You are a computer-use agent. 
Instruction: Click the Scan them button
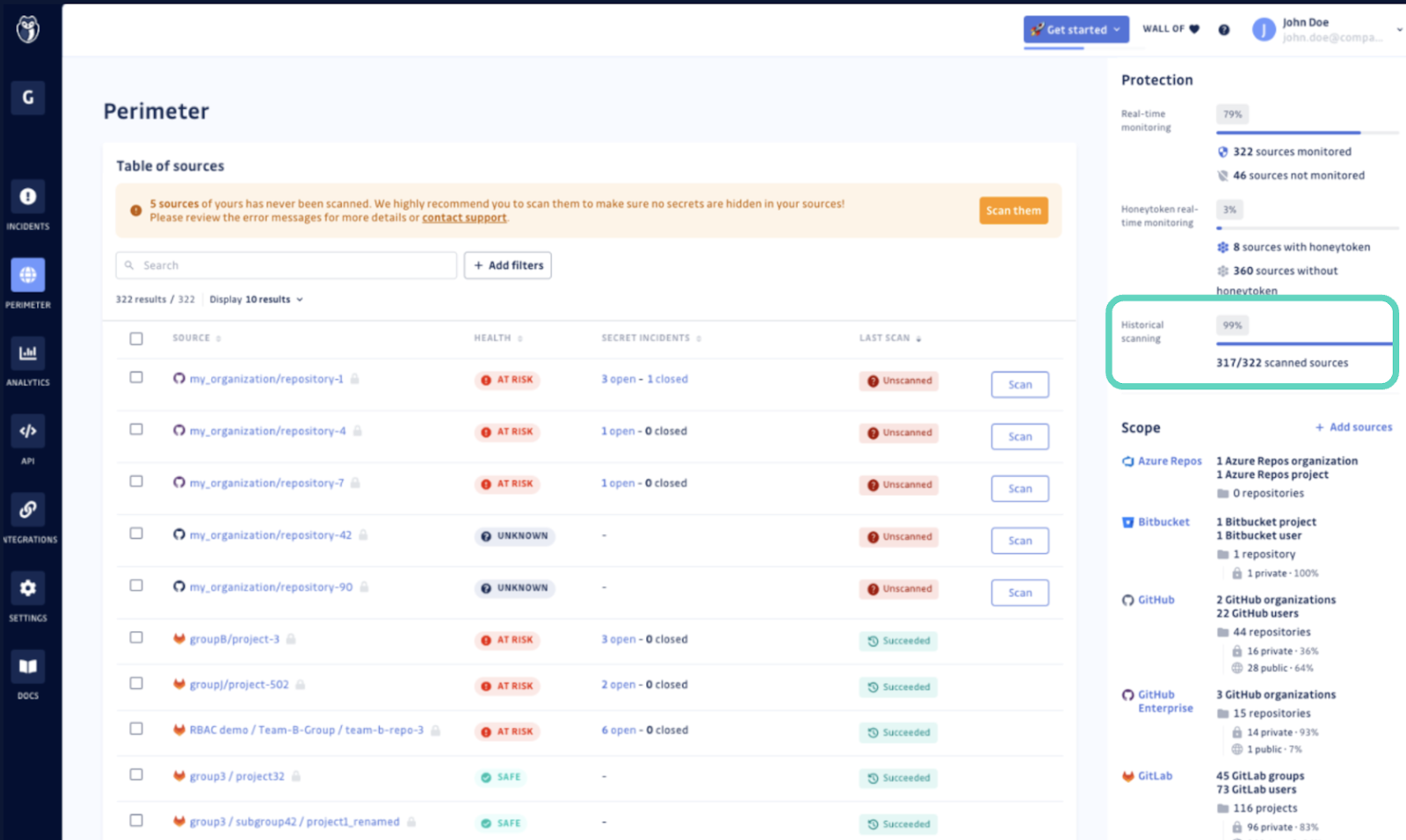1013,210
